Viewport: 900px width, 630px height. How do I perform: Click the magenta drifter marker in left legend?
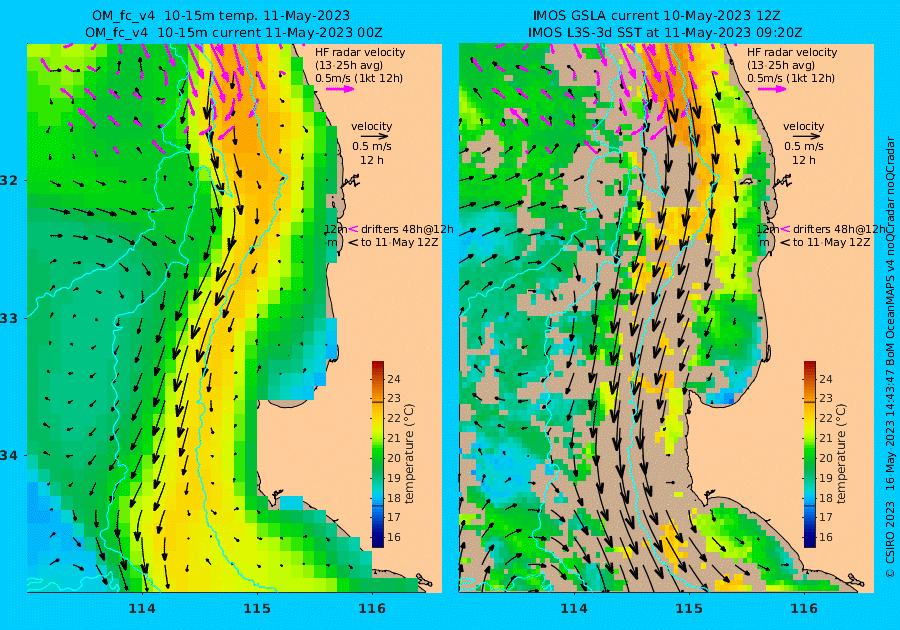[353, 229]
